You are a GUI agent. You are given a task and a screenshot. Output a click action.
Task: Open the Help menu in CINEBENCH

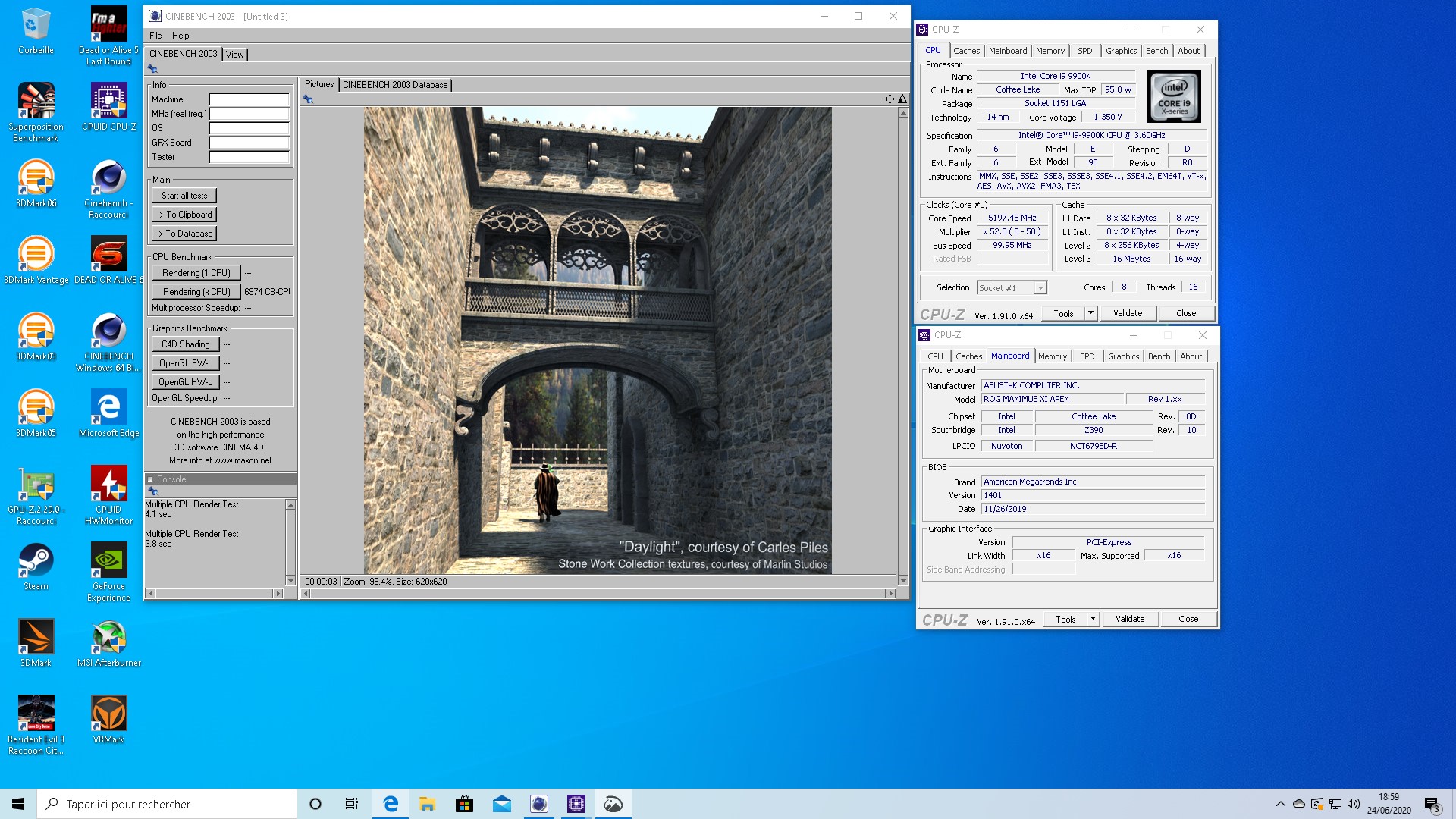[180, 36]
